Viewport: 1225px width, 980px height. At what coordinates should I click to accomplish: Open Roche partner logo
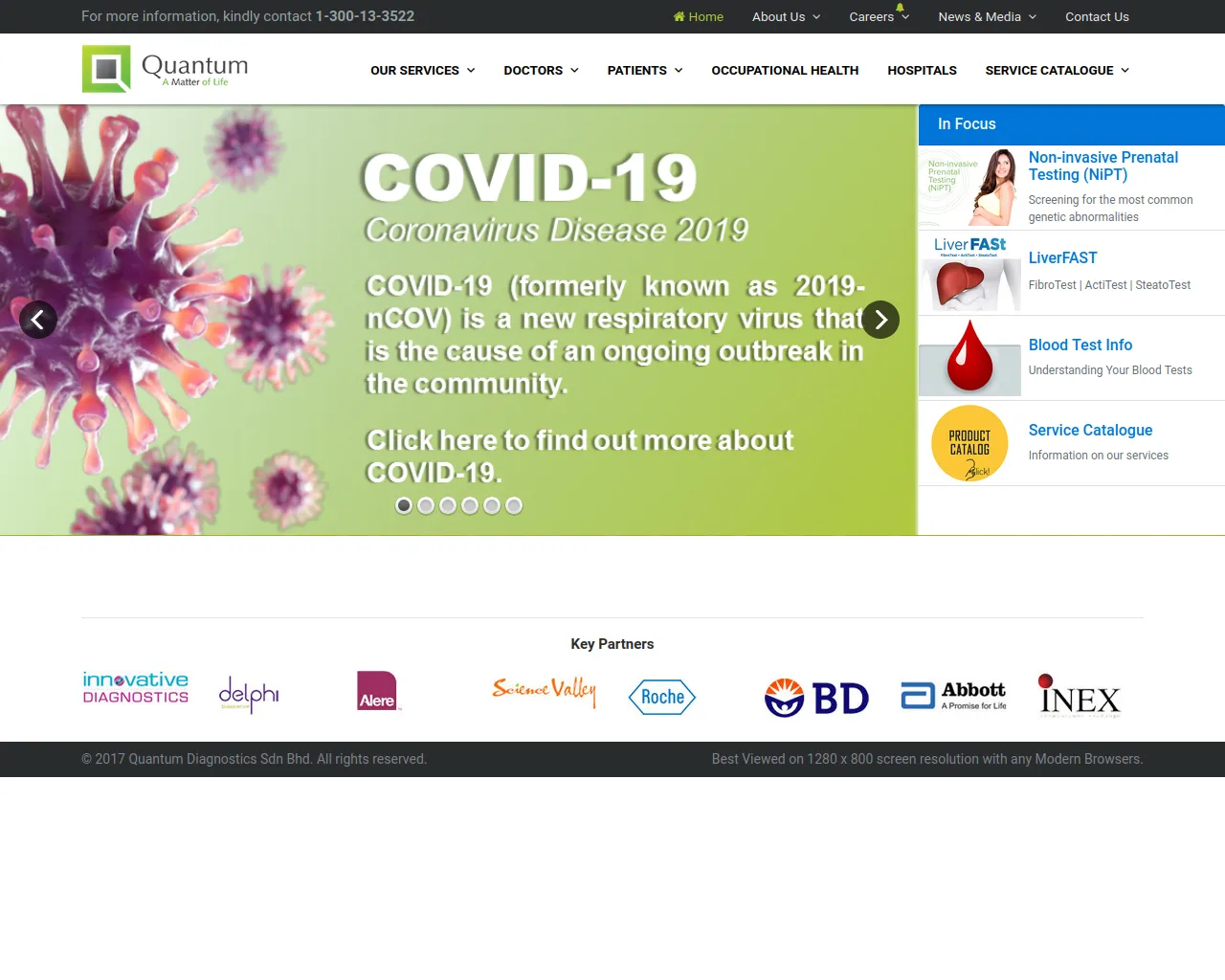tap(662, 697)
